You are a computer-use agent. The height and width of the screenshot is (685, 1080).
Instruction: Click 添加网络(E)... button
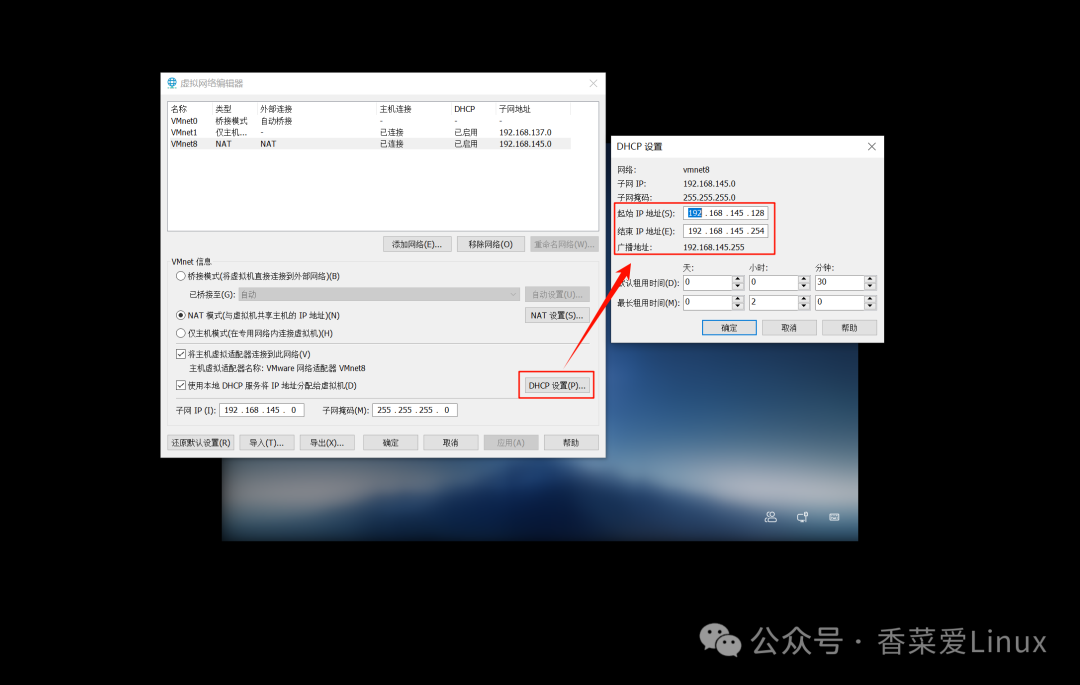417,244
